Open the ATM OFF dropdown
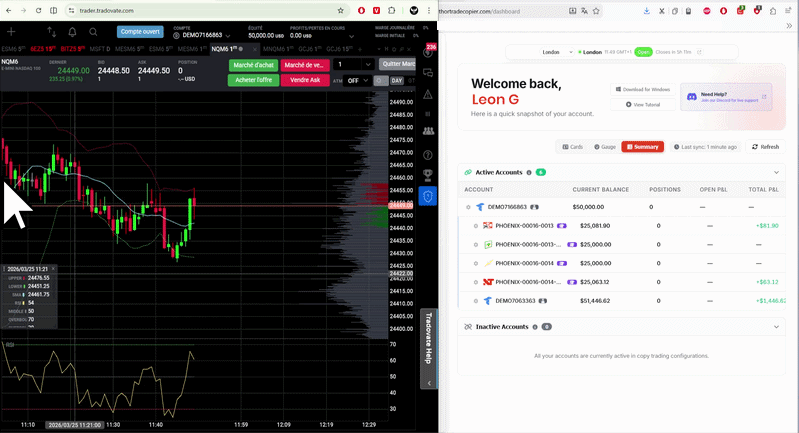Screen dimensions: 799x433 pos(357,81)
